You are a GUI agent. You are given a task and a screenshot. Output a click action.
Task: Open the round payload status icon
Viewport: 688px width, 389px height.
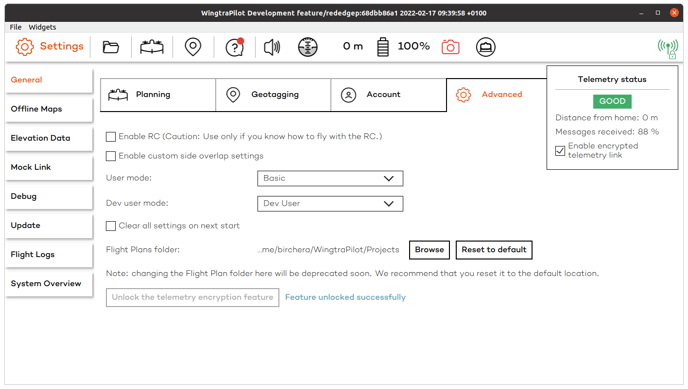click(486, 47)
